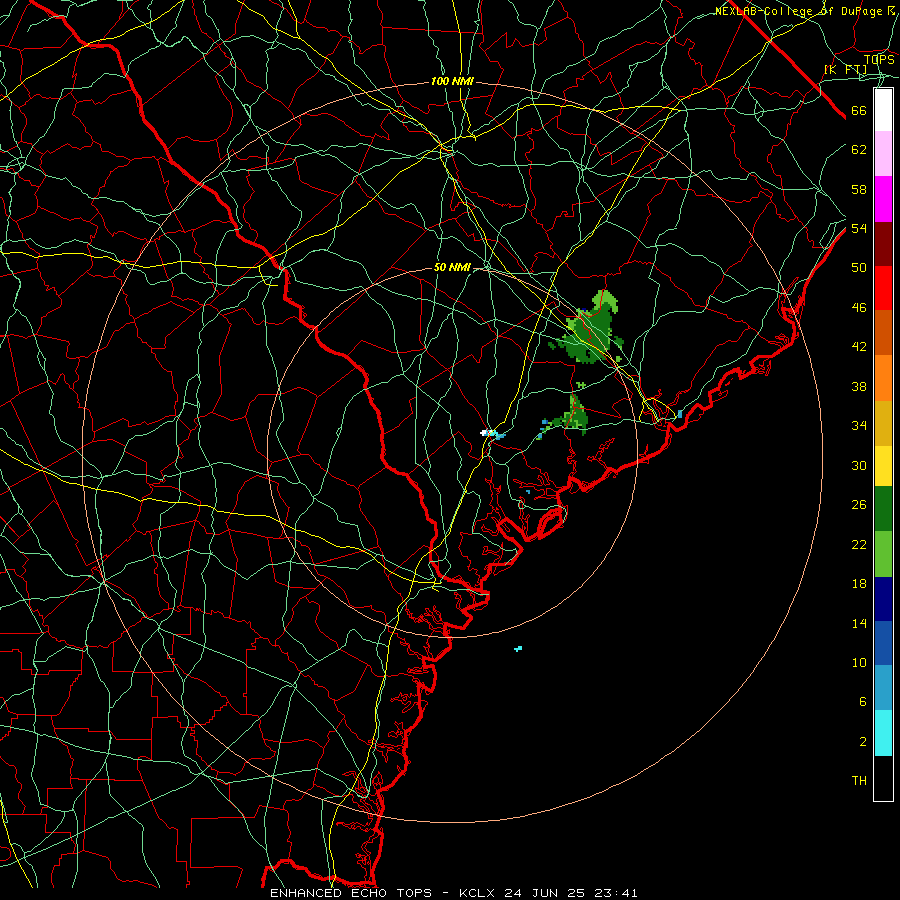Click the light pink 62 kft legend color

[883, 153]
